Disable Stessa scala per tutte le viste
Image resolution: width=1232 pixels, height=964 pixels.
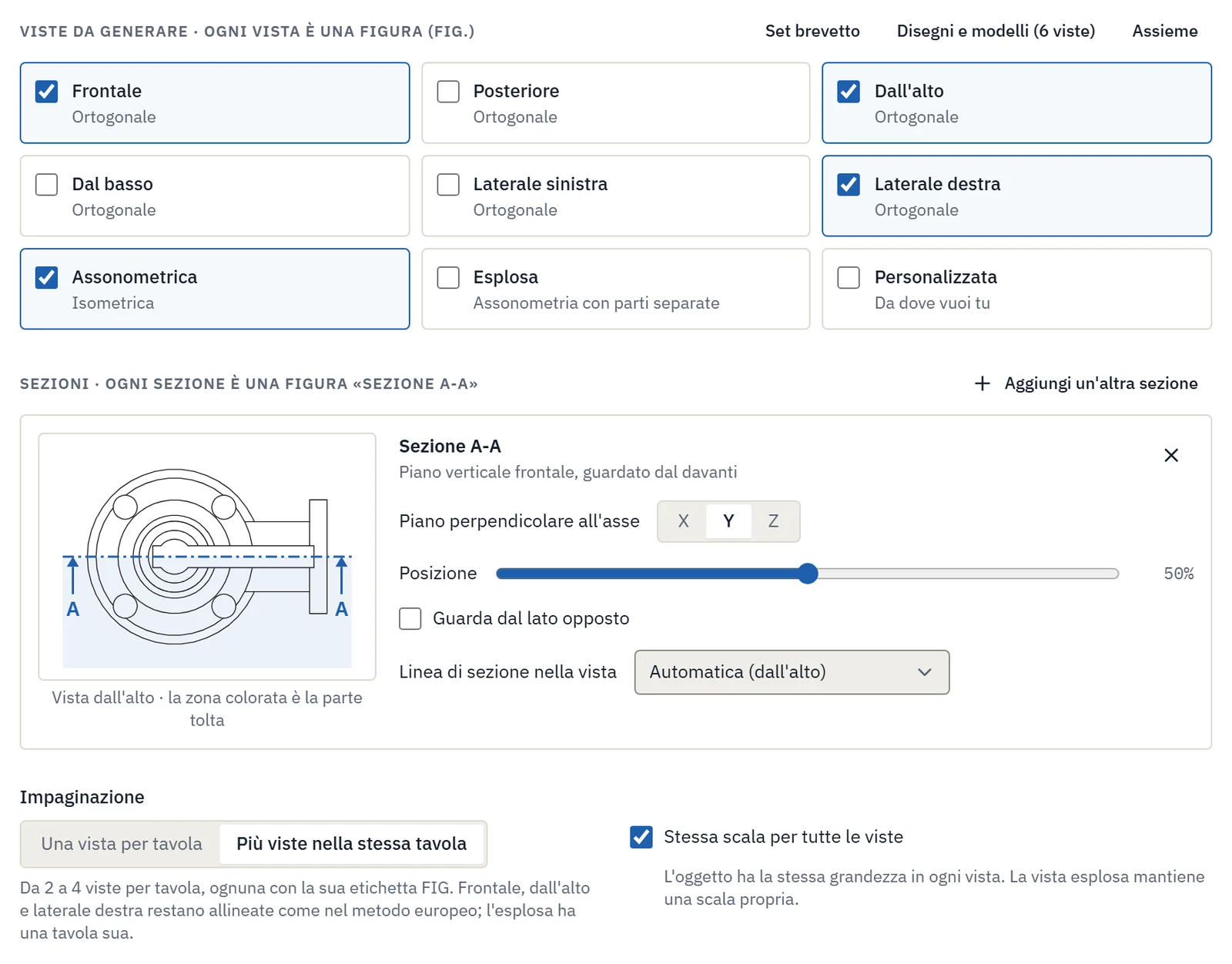[x=641, y=837]
